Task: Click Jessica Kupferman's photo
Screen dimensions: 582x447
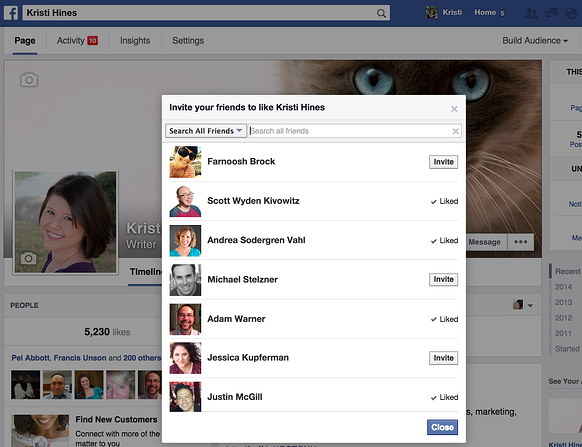Action: point(185,358)
